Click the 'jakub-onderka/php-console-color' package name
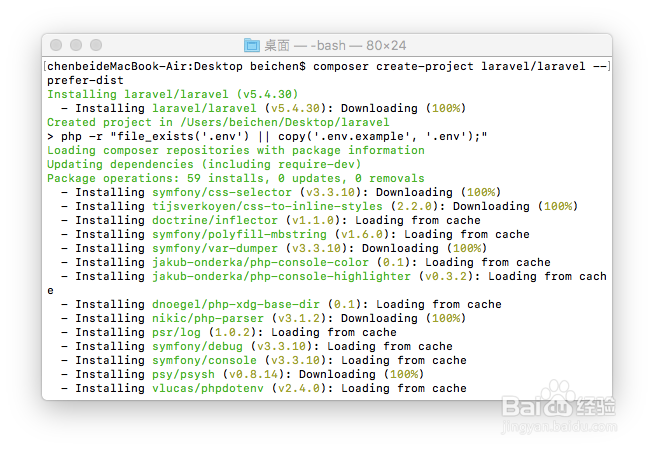Viewport: 654px width, 450px height. click(x=260, y=262)
